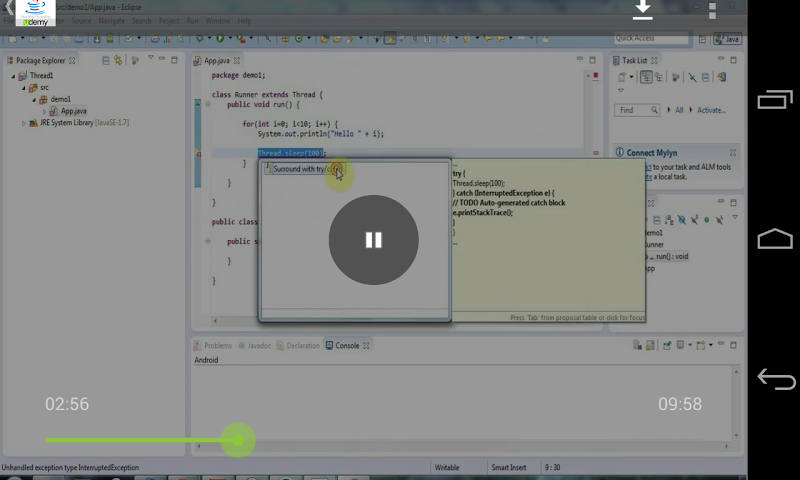Viewport: 800px width, 480px height.
Task: Click the Open Console icon
Action: pyautogui.click(x=701, y=345)
